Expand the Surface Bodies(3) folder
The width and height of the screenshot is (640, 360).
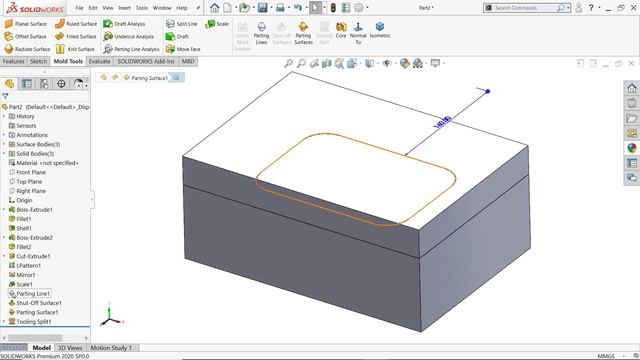[x=4, y=144]
